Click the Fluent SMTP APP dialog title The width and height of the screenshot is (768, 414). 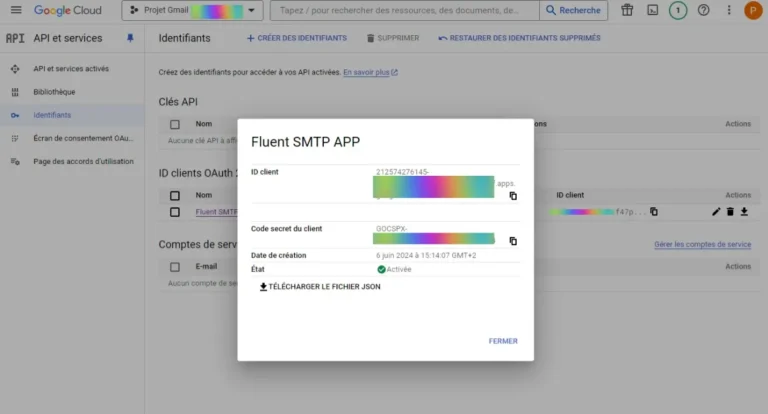tap(305, 142)
